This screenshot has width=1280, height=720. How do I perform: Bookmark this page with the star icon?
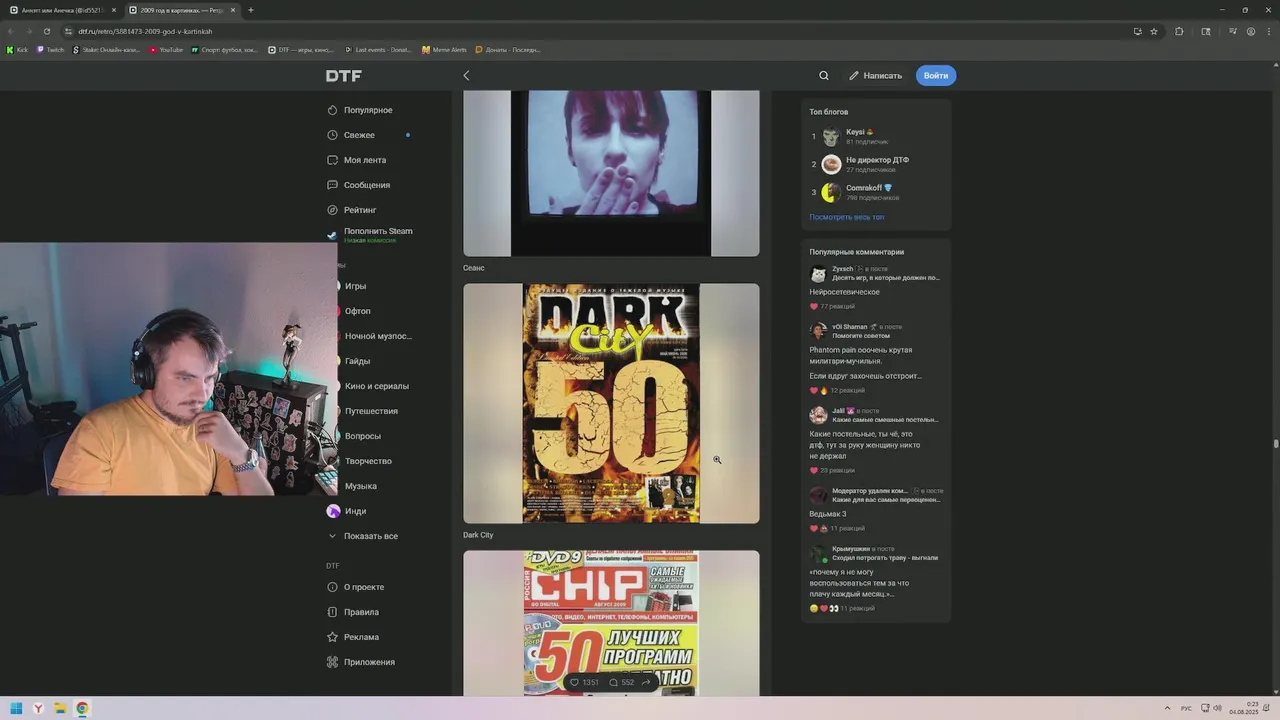(1154, 31)
